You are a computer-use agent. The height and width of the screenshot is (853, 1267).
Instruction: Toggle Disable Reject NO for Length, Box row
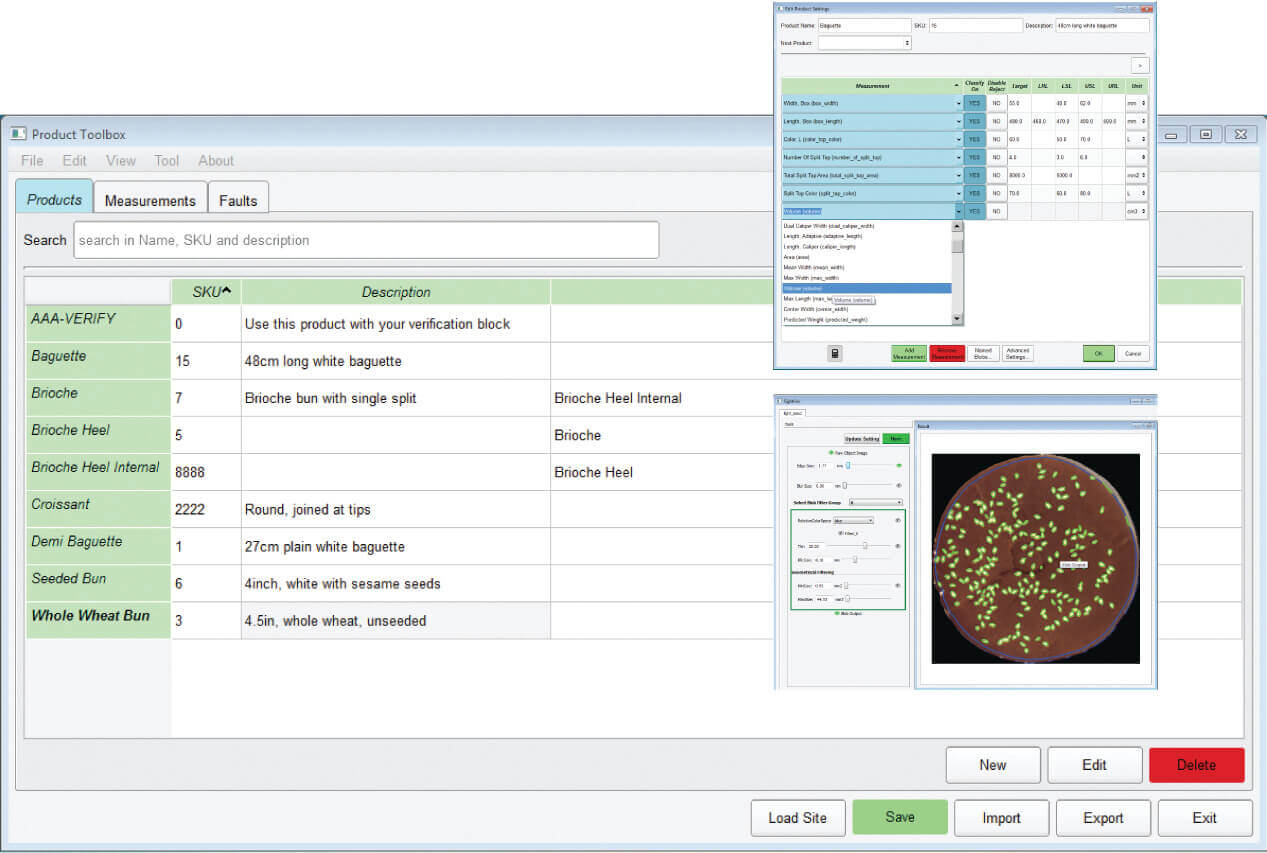coord(996,121)
